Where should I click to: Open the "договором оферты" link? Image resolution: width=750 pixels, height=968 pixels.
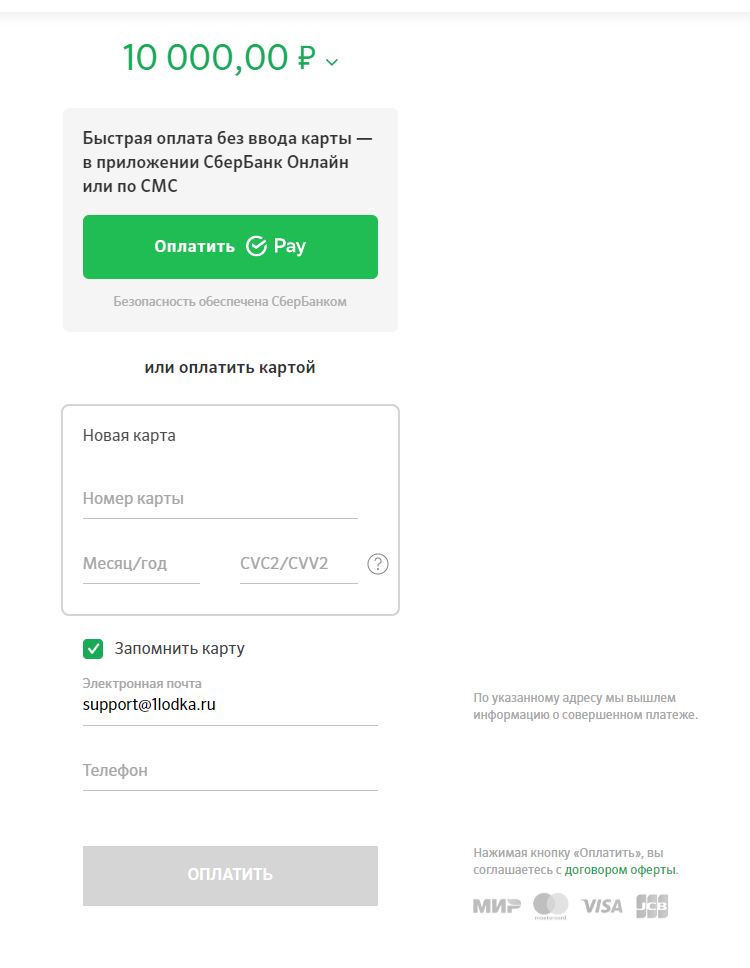click(x=620, y=870)
